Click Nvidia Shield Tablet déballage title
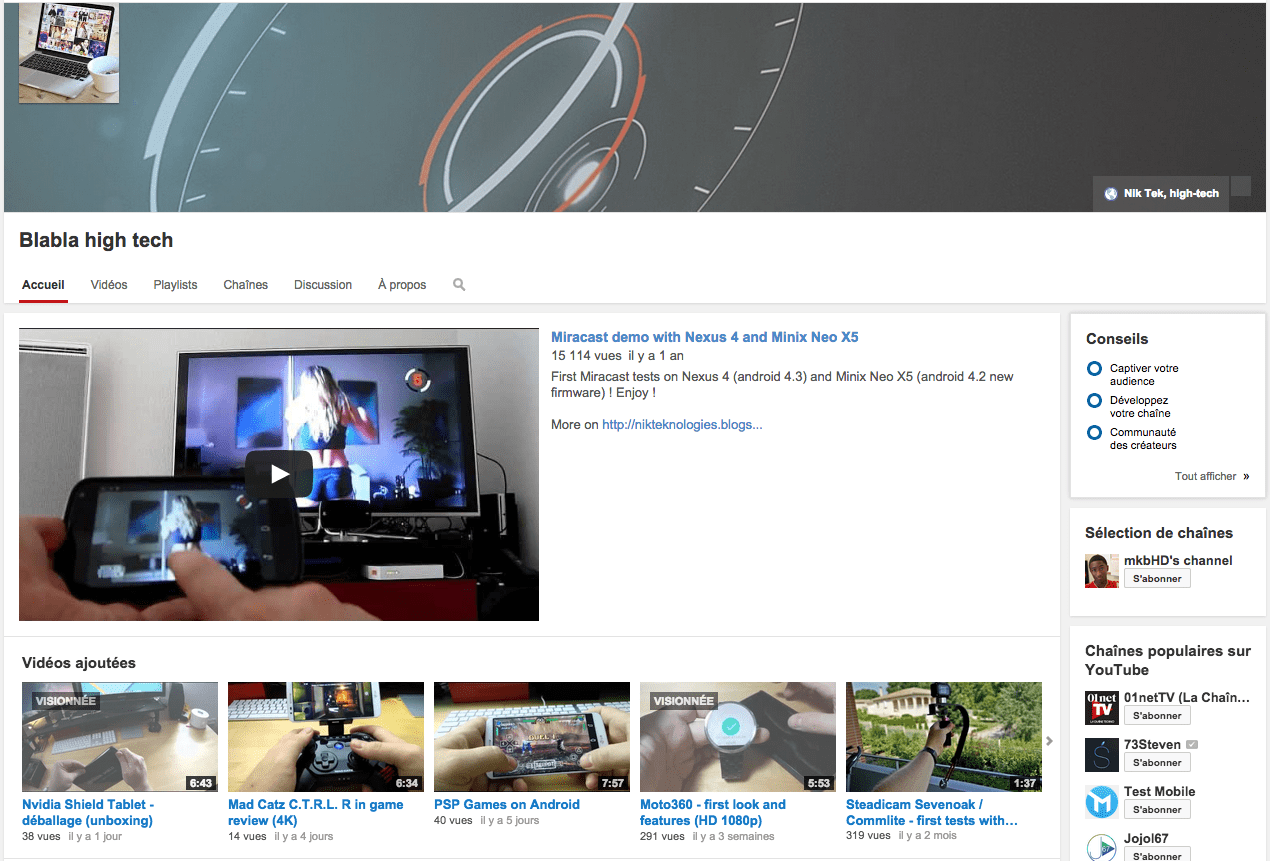 (88, 813)
